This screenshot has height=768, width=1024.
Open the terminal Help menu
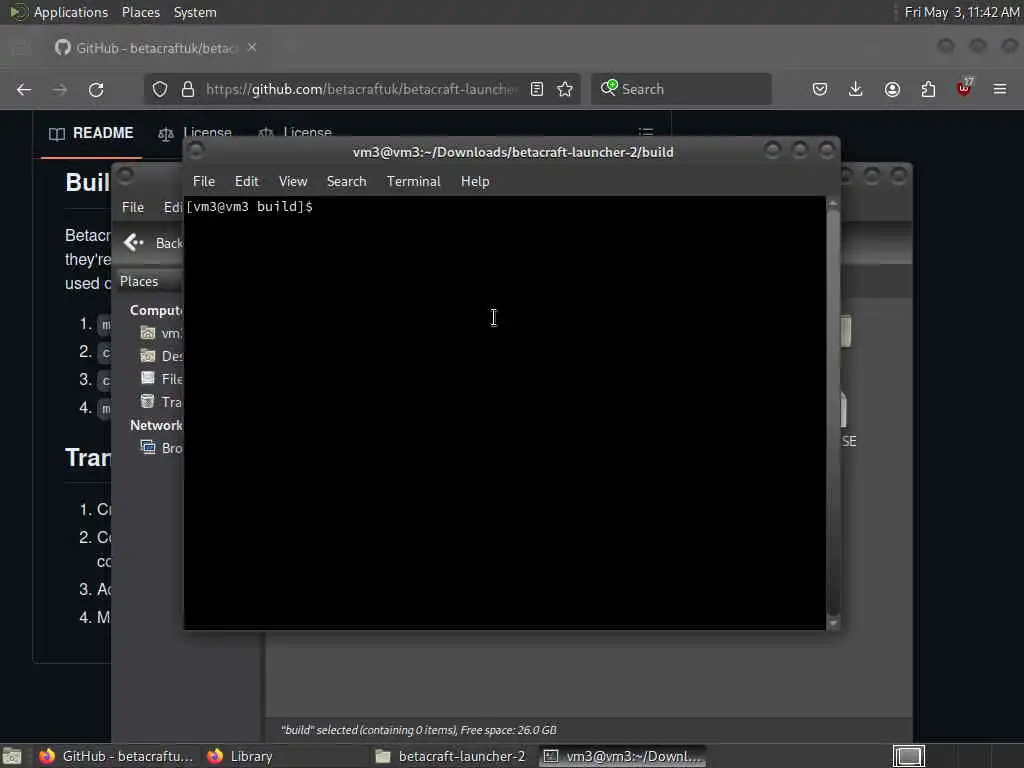coord(475,182)
